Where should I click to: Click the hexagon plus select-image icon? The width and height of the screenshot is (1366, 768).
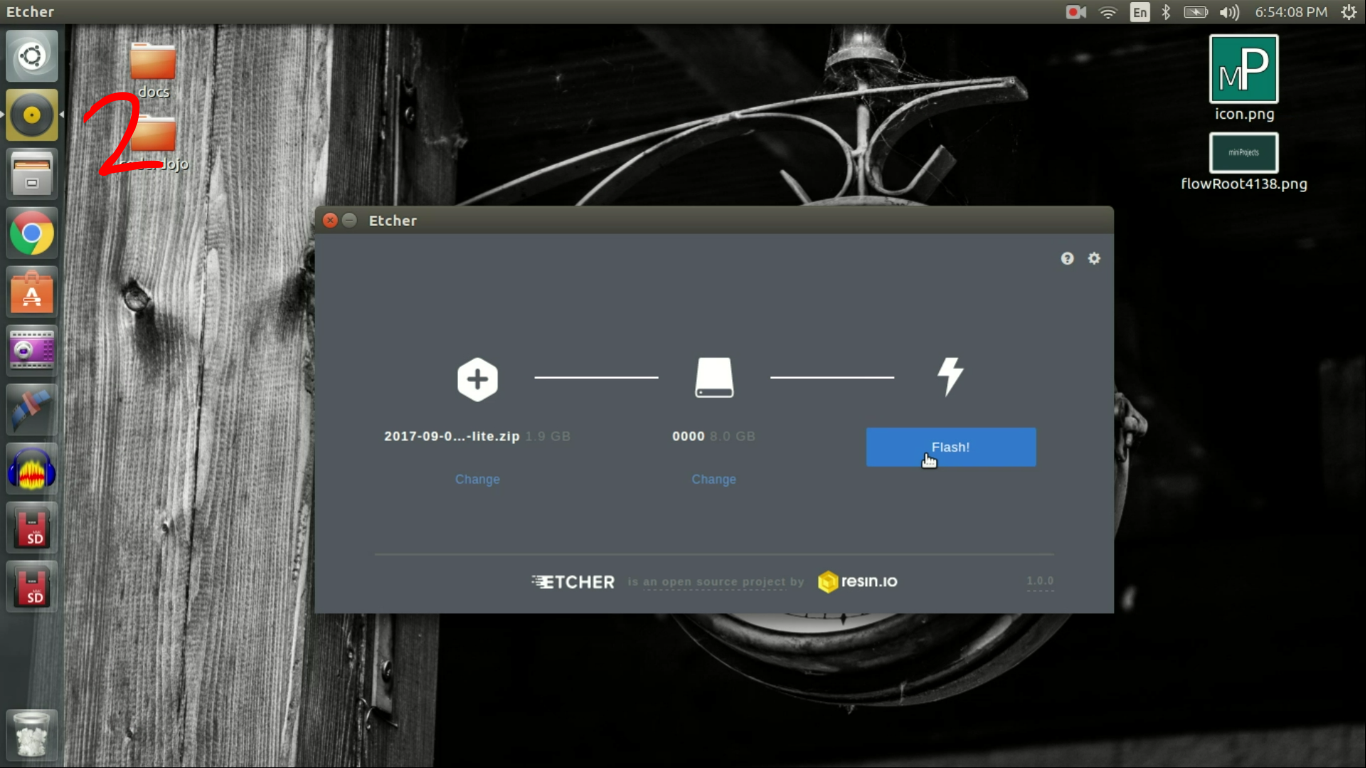477,379
